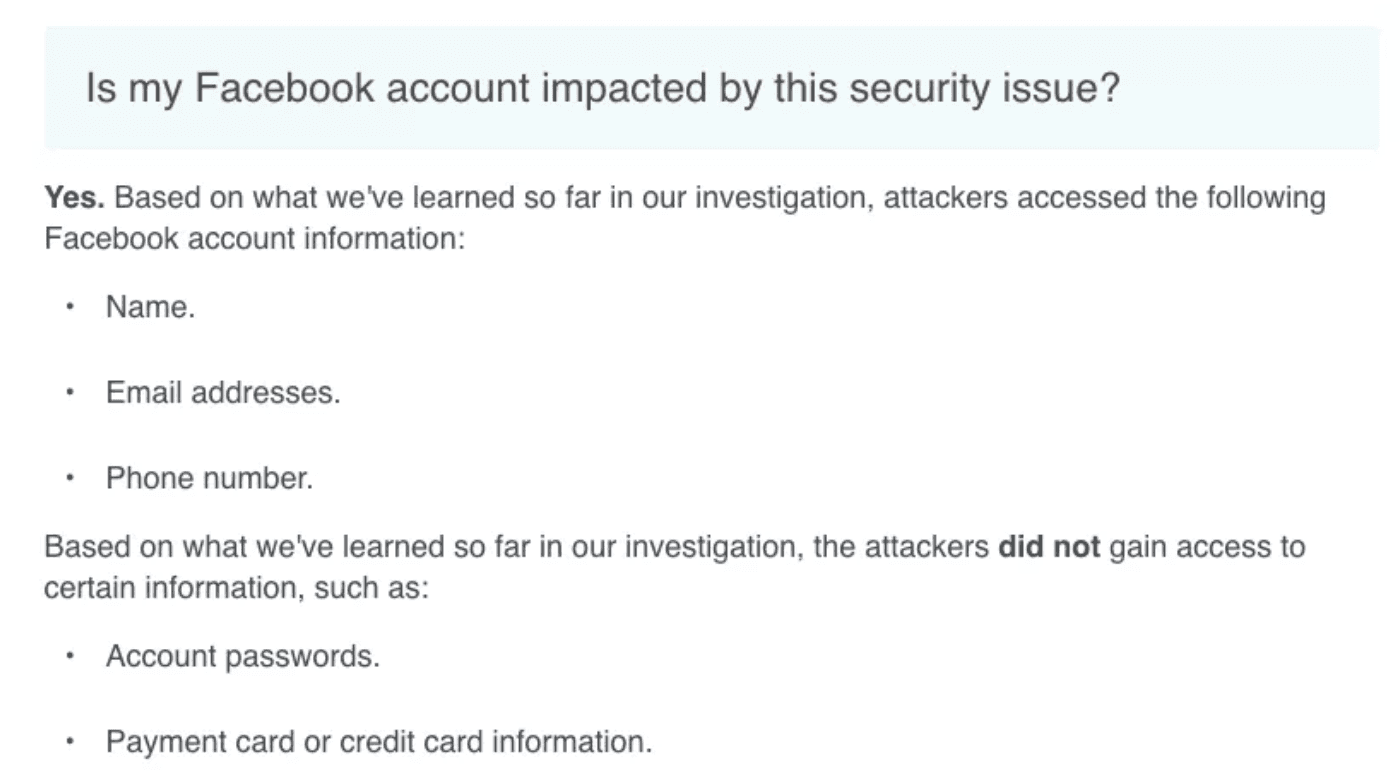Select the "Phone number." list item
This screenshot has height=780, width=1400.
pyautogui.click(x=209, y=478)
